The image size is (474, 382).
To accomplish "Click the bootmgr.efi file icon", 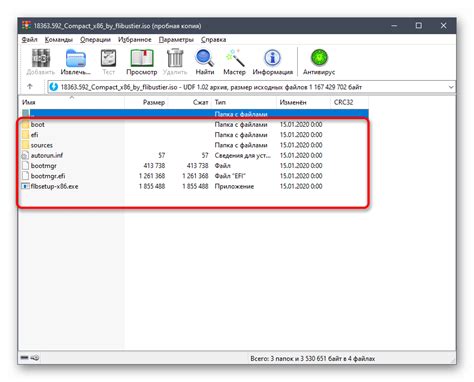I will point(25,176).
